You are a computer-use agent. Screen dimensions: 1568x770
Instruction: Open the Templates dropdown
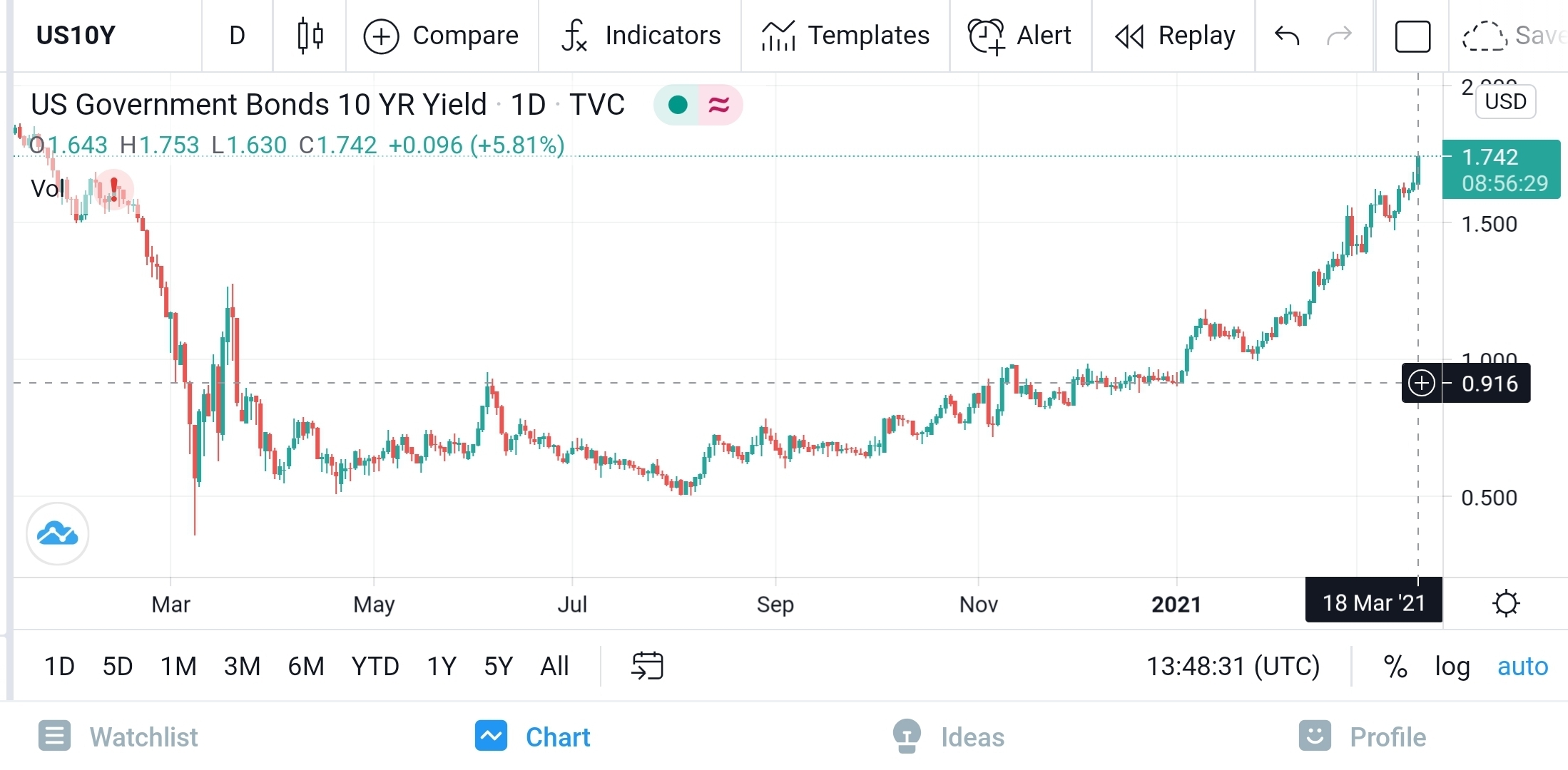[x=845, y=36]
